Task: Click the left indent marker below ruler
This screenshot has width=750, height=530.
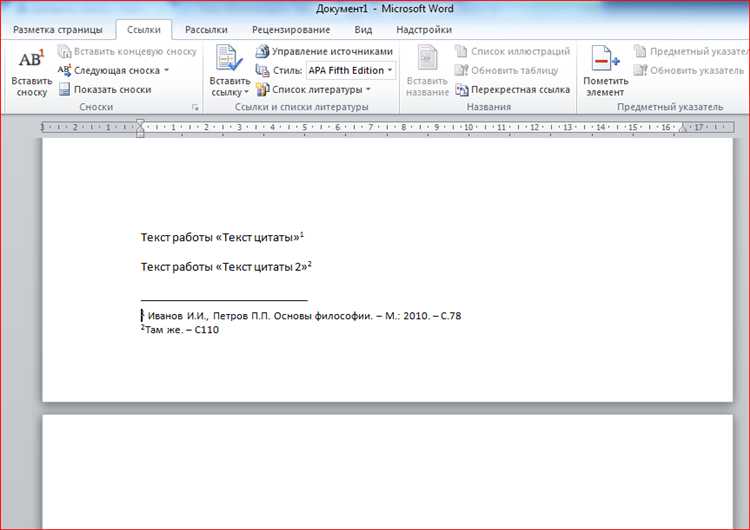Action: pos(140,134)
